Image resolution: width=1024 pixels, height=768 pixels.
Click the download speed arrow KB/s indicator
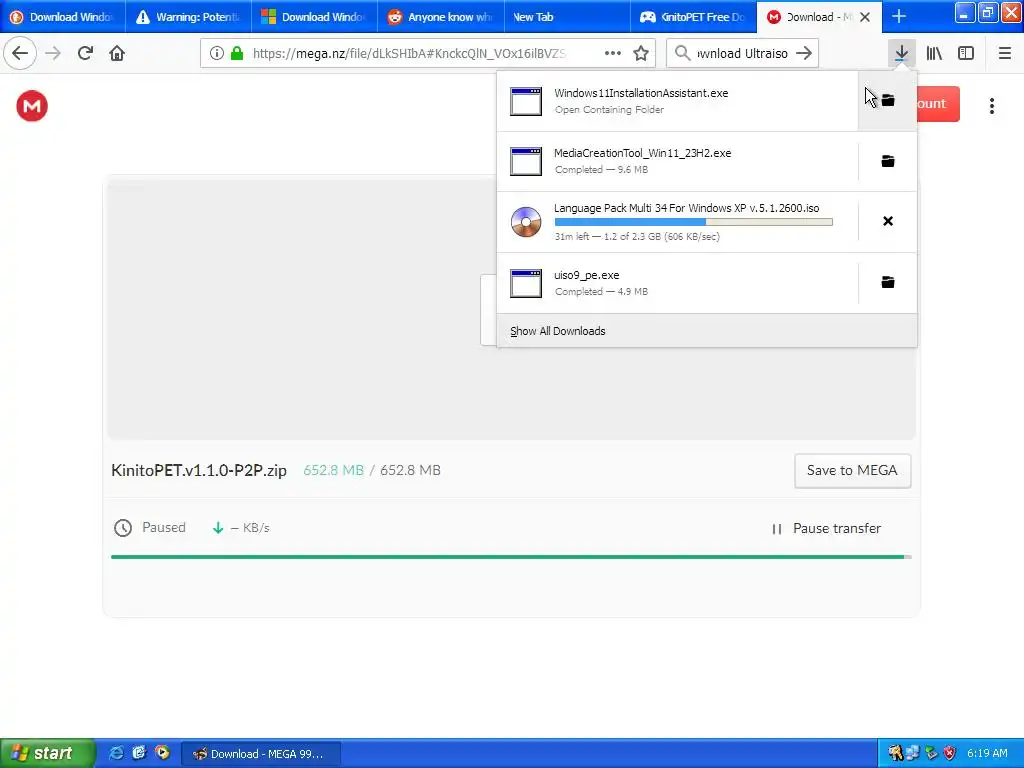(x=241, y=528)
